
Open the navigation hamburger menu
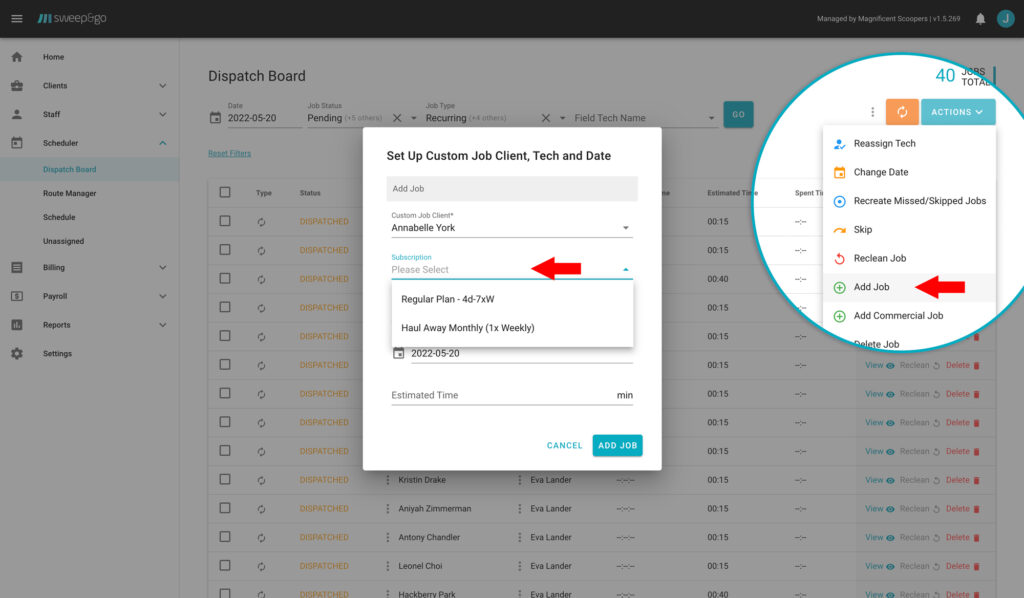(x=18, y=17)
